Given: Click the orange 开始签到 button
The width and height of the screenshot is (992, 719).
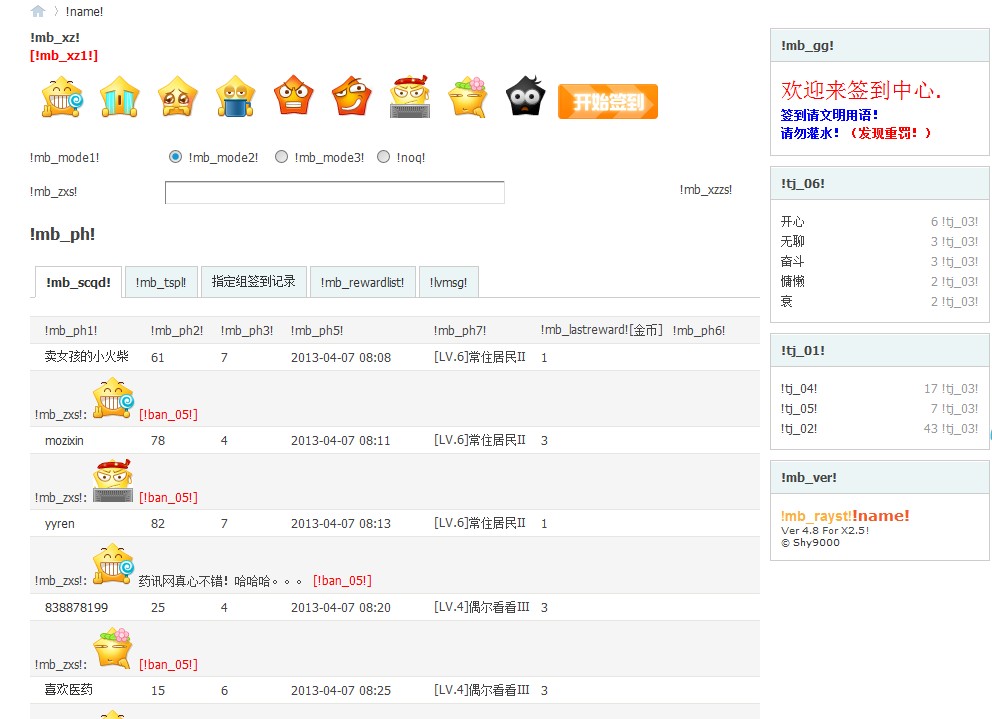Looking at the screenshot, I should point(608,101).
